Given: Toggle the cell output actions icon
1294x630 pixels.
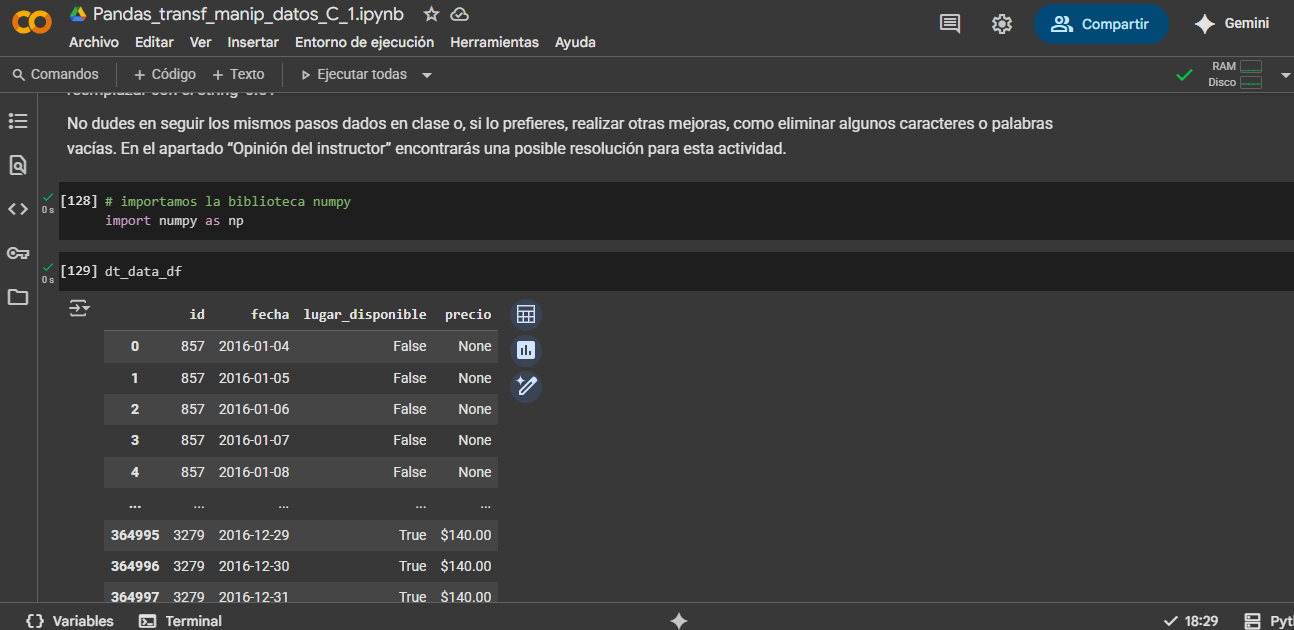Looking at the screenshot, I should (79, 308).
